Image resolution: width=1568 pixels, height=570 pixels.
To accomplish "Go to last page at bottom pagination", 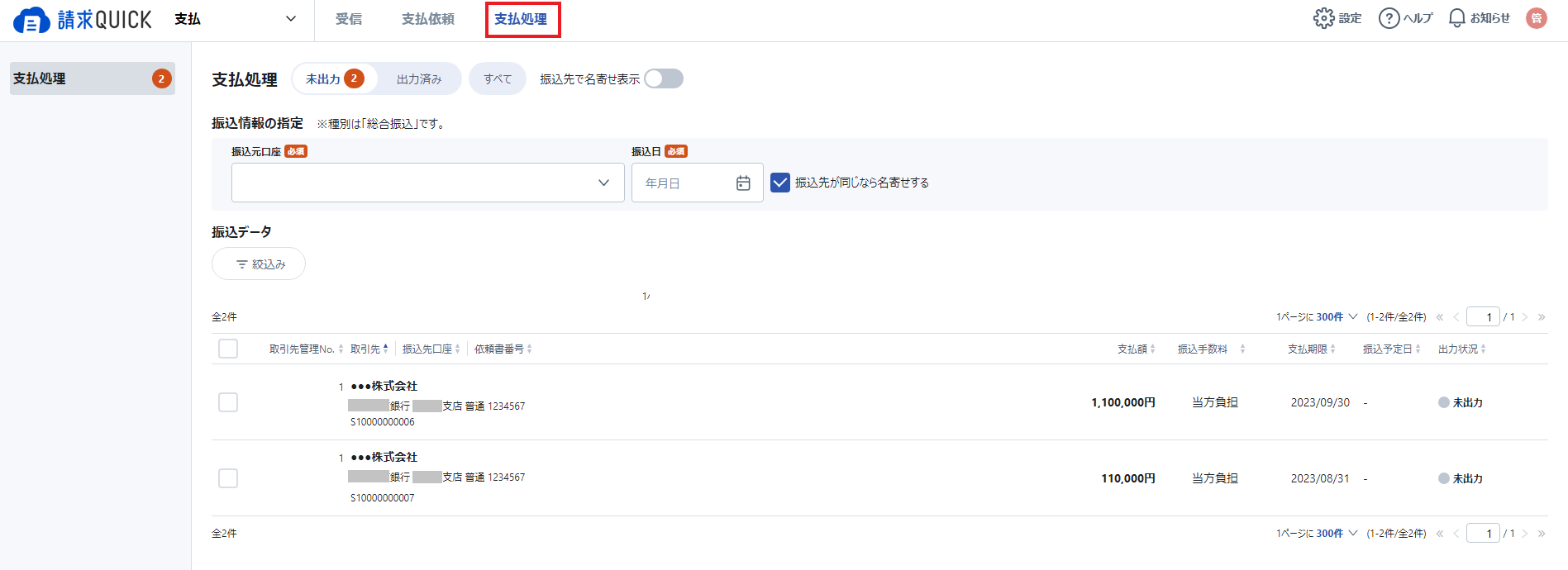I will (x=1542, y=534).
